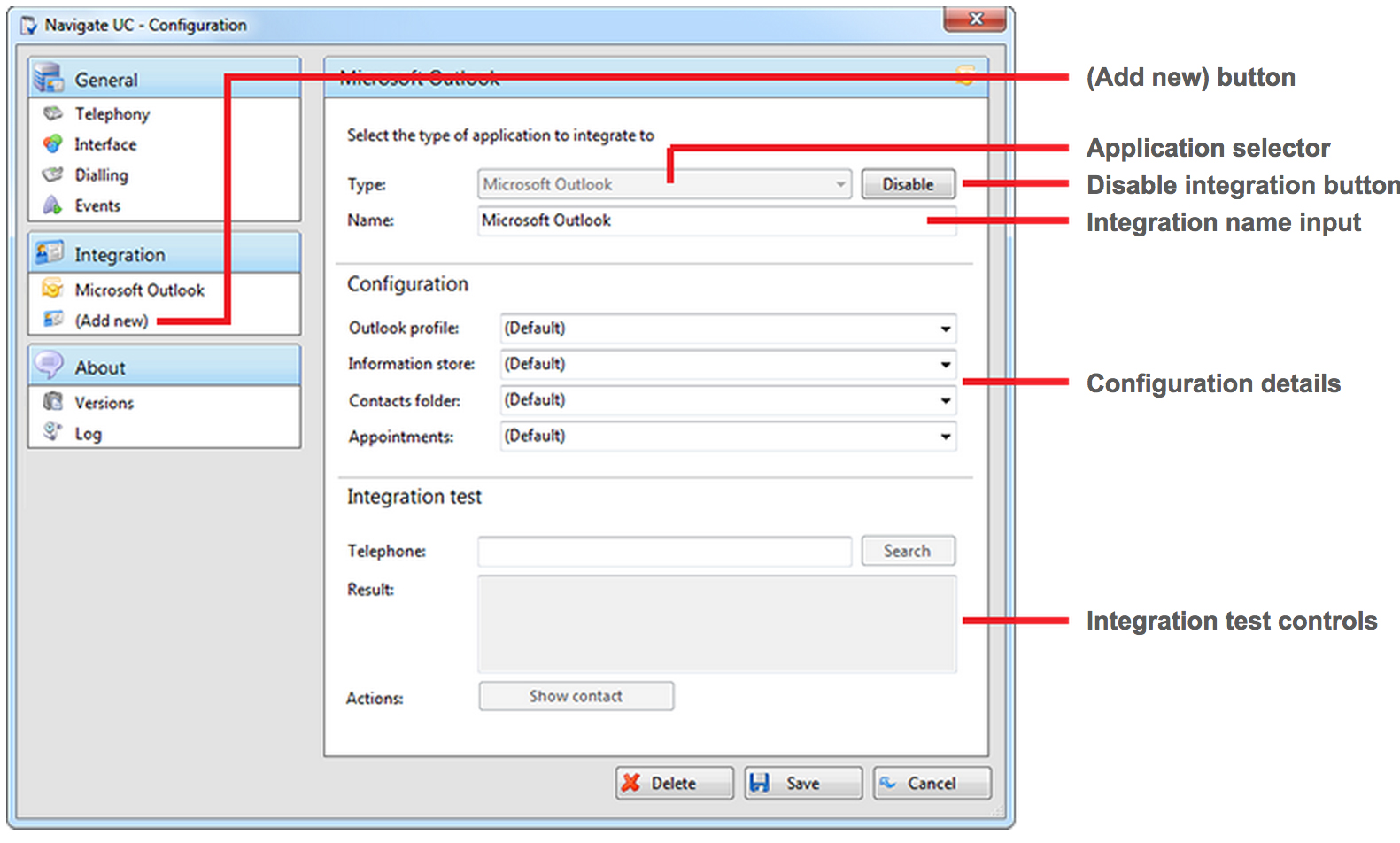Click the (Add new) entry icon
The width and height of the screenshot is (1400, 843).
[x=53, y=319]
